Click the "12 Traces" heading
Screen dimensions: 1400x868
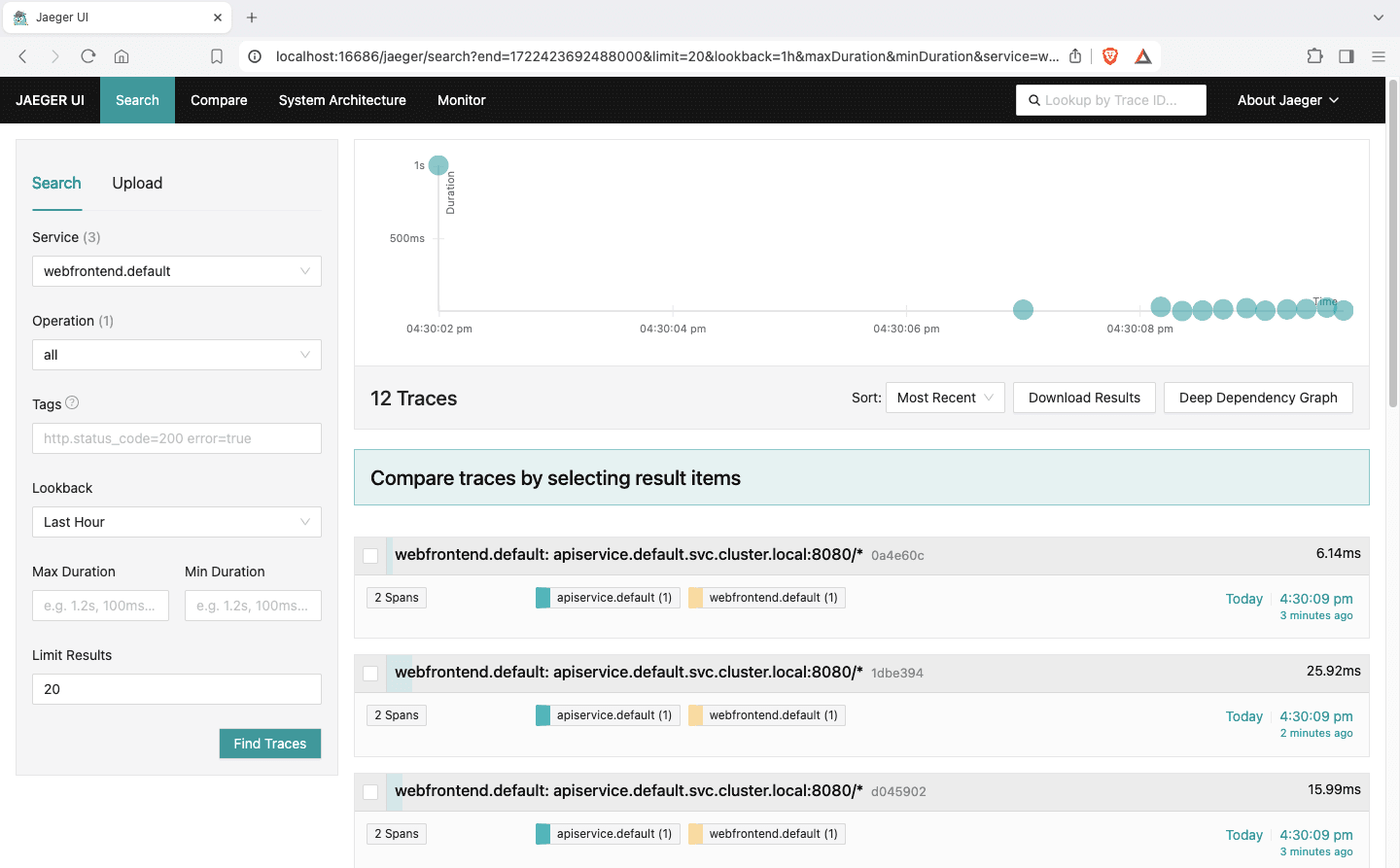(414, 399)
